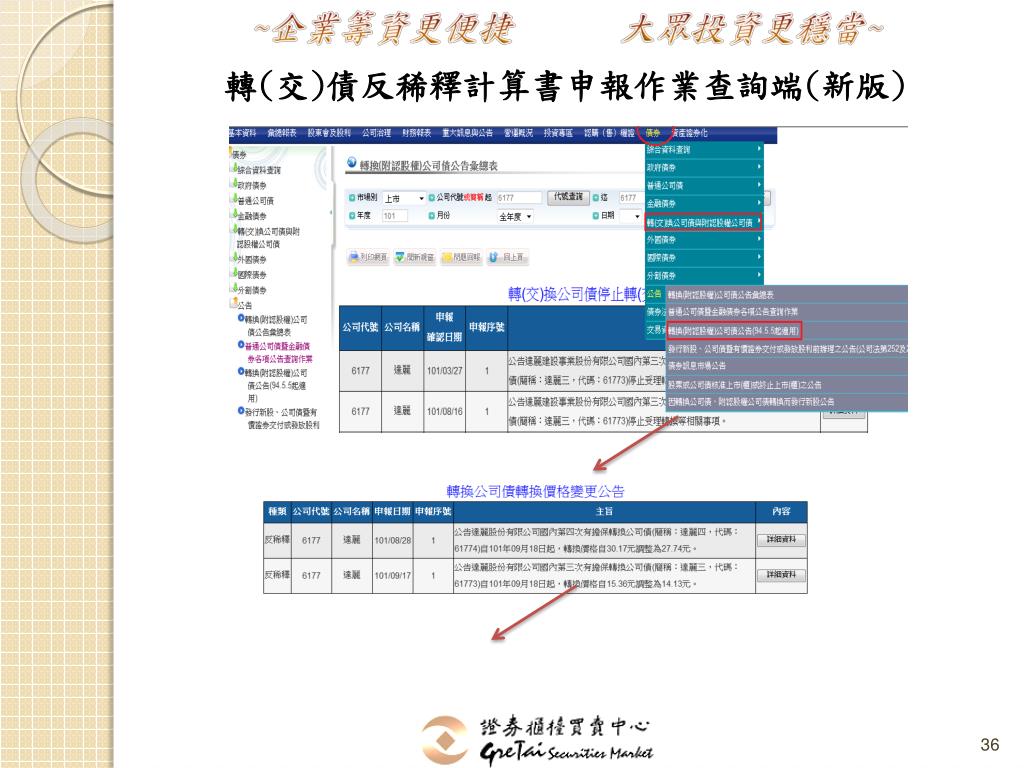Click the blue globe icon beside page title
Screen dimensions: 1024x768
[352, 163]
